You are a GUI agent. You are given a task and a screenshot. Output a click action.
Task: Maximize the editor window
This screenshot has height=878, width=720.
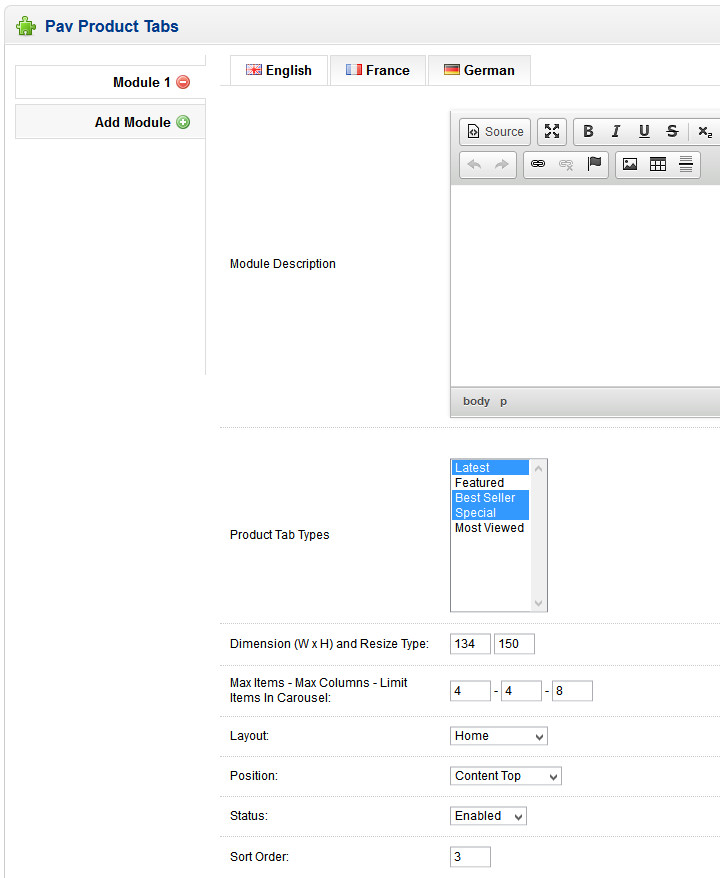click(552, 132)
